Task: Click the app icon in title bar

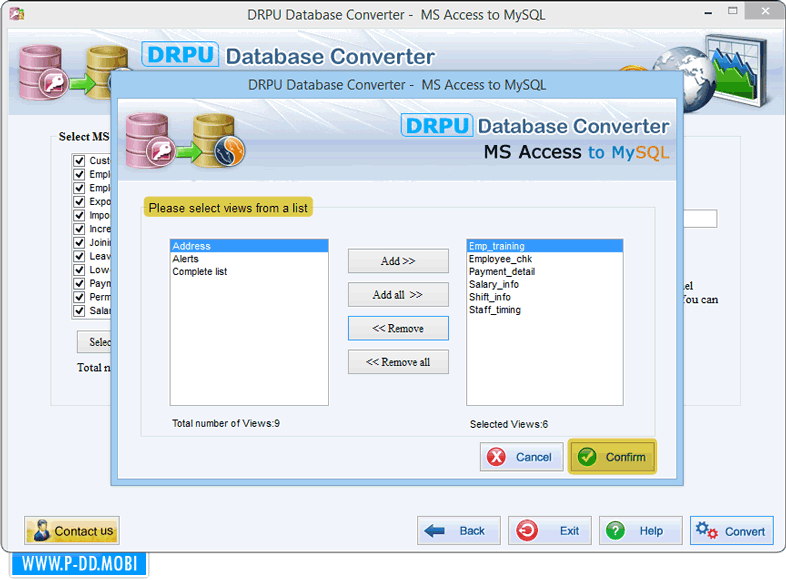Action: (17, 14)
